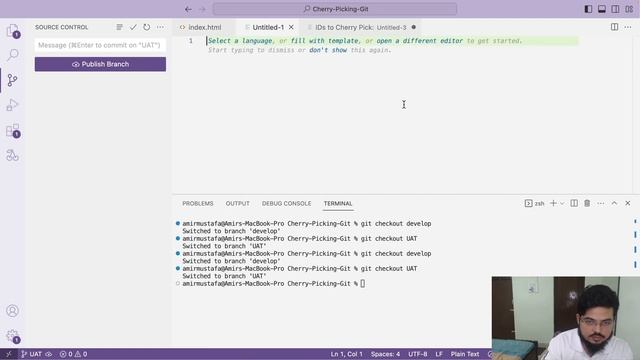Open the new terminal launch profile dropdown
Screen dimensions: 640x360
pyautogui.click(x=562, y=203)
